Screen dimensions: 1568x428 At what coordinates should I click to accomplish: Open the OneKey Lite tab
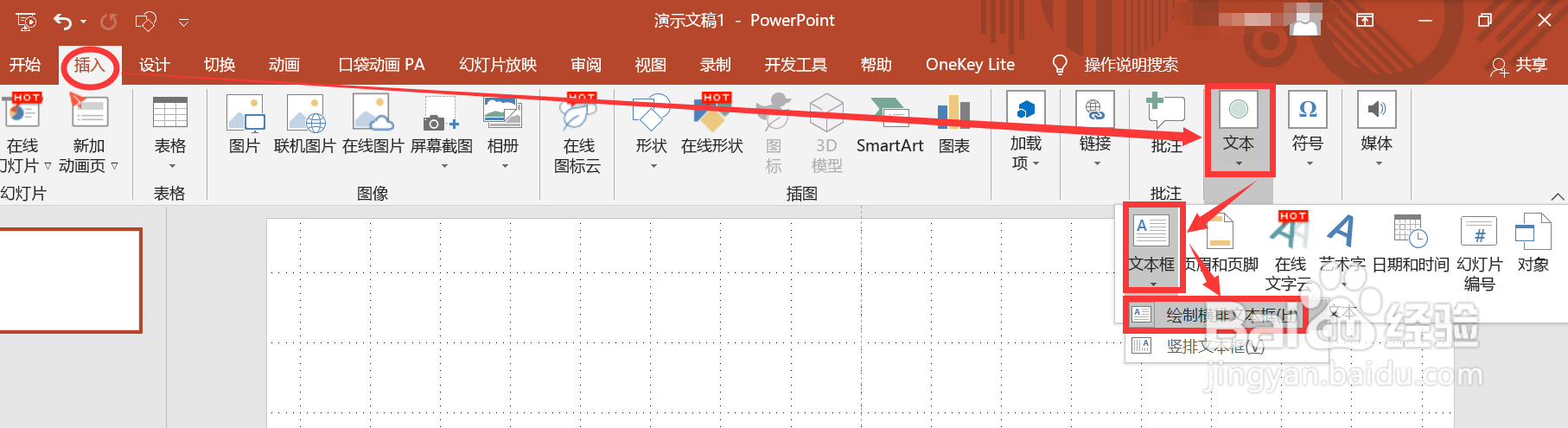click(x=970, y=65)
